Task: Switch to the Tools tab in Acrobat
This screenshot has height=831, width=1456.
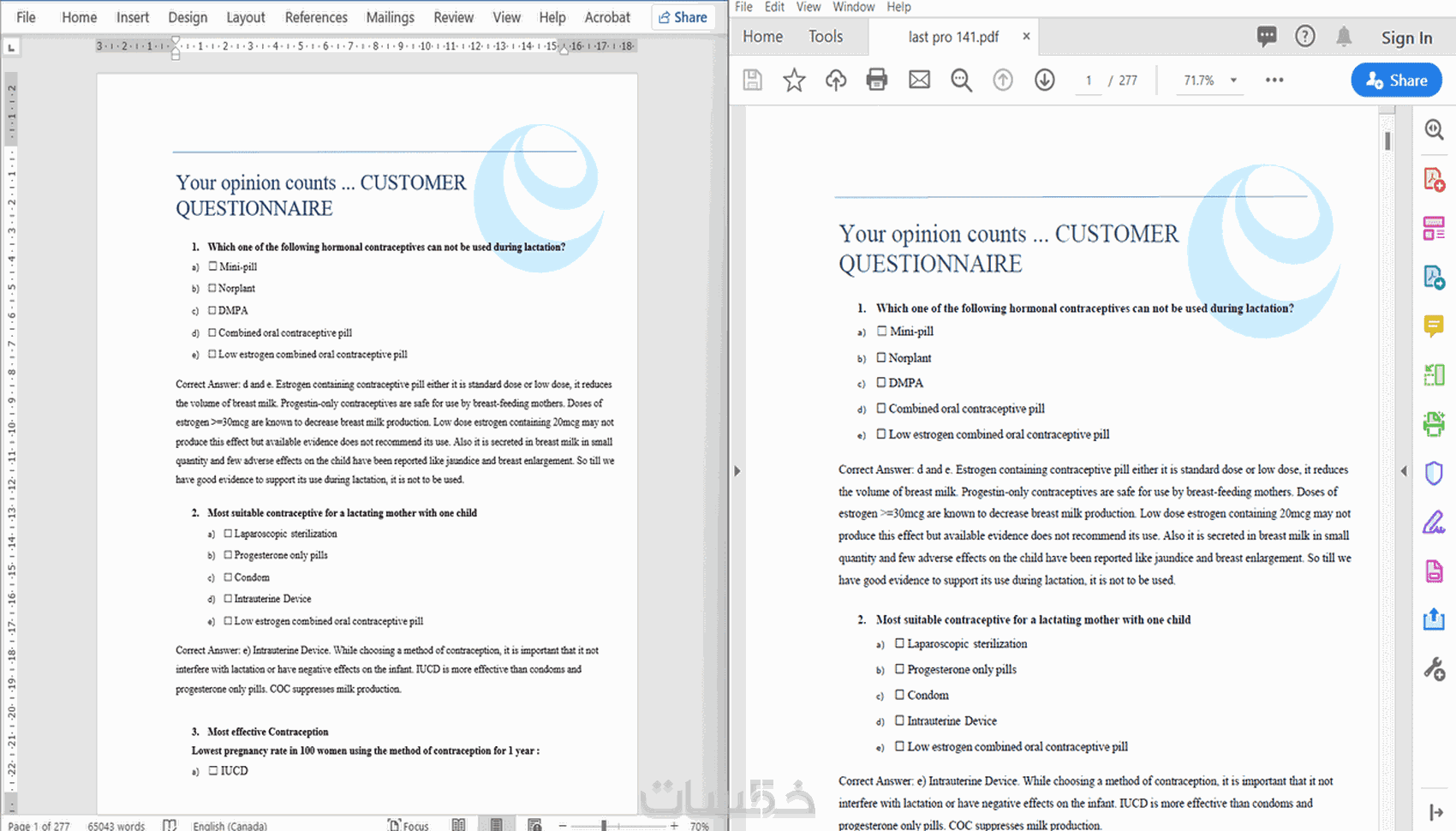Action: pos(826,36)
